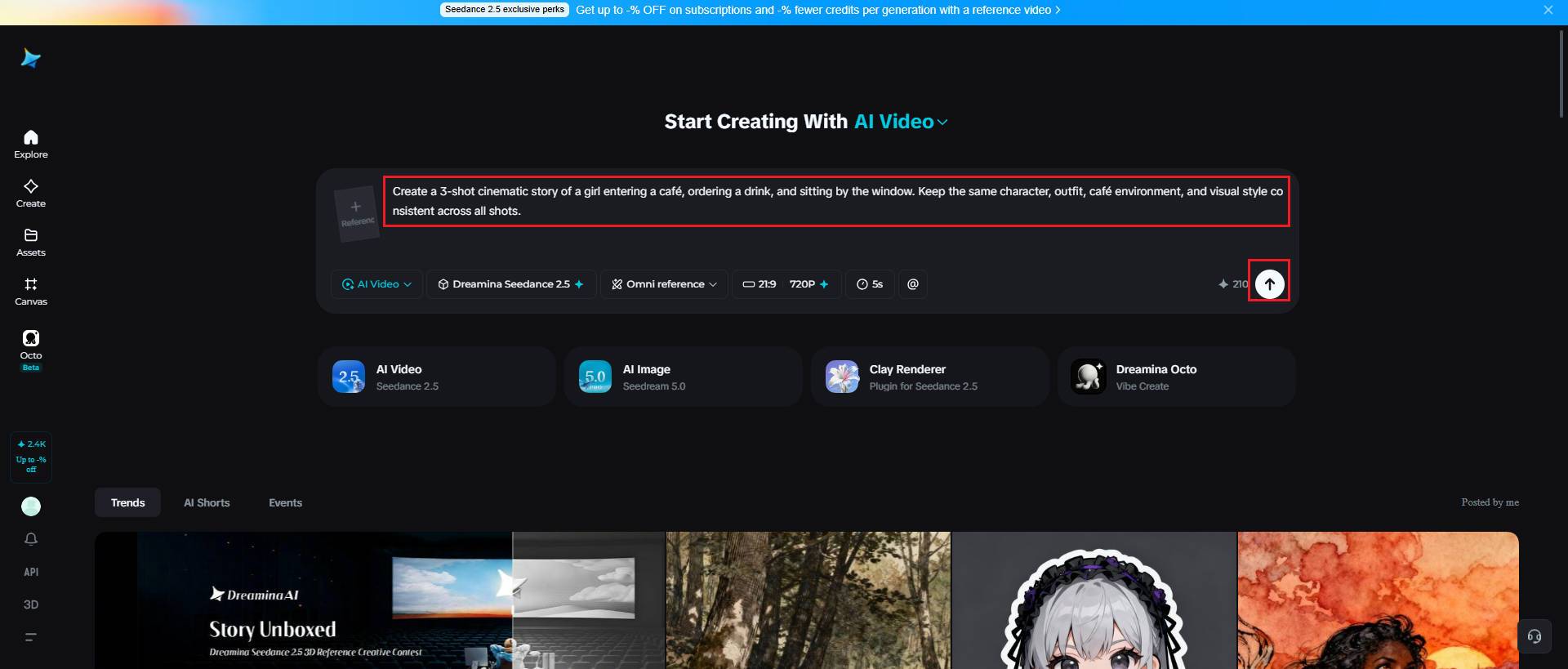The image size is (1568, 669).
Task: Switch to the Events tab
Action: pyautogui.click(x=285, y=502)
